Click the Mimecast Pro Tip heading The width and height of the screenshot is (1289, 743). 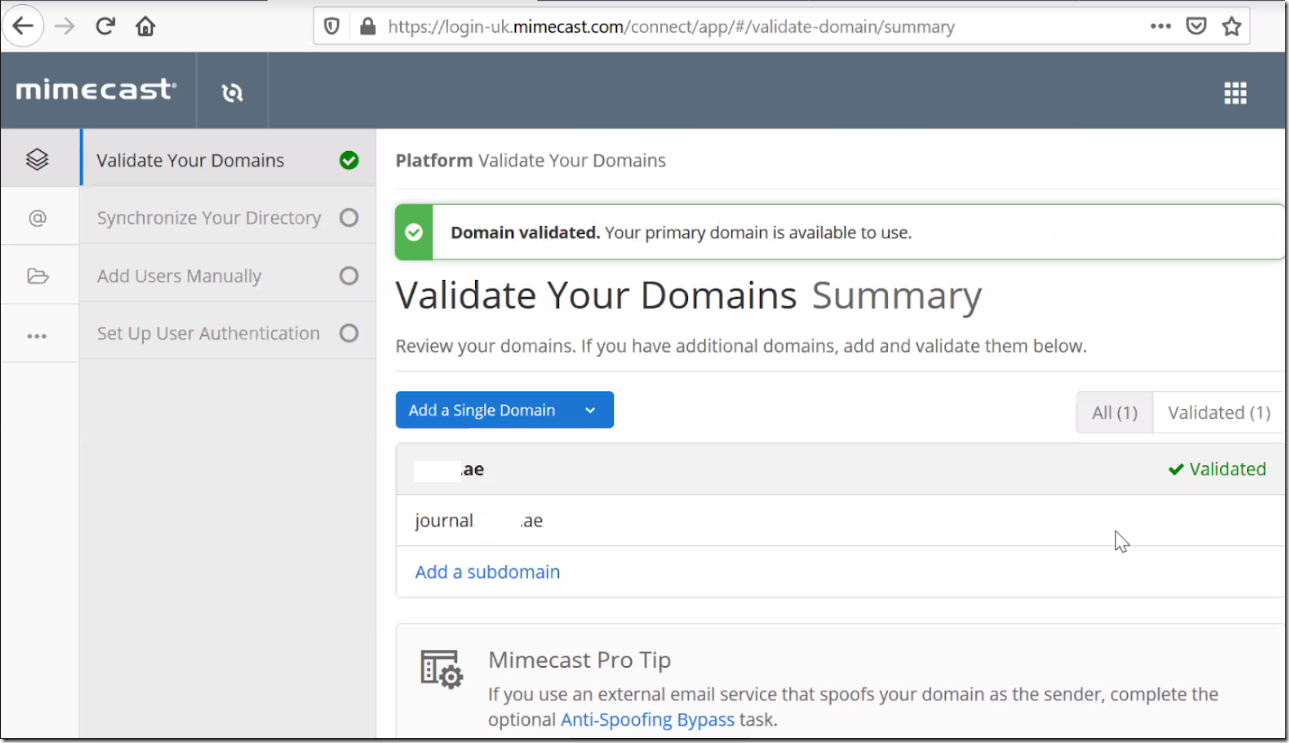[x=579, y=660]
